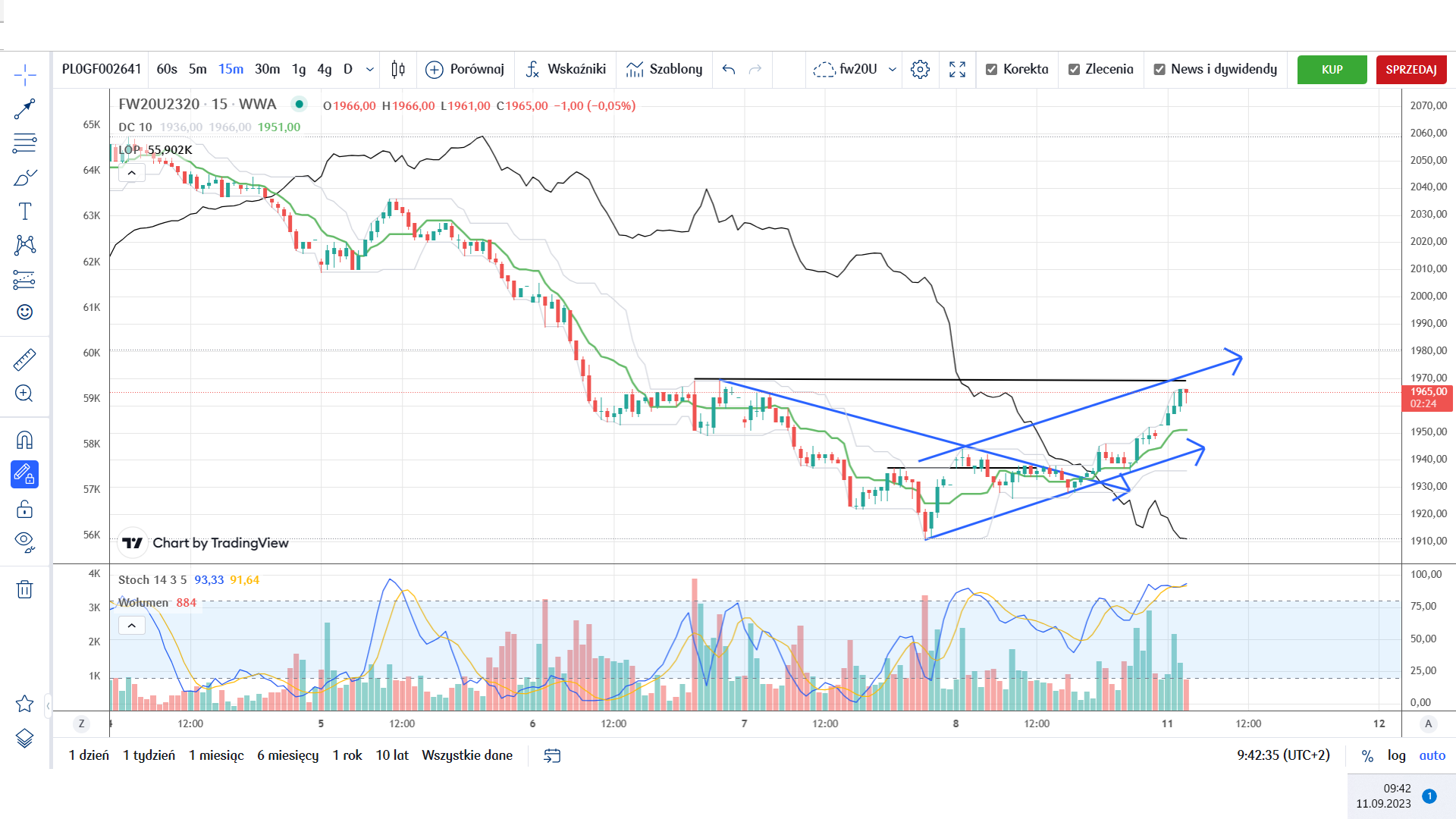Viewport: 1456px width, 819px height.
Task: Open the notification badge in system tray
Action: pos(1429,796)
